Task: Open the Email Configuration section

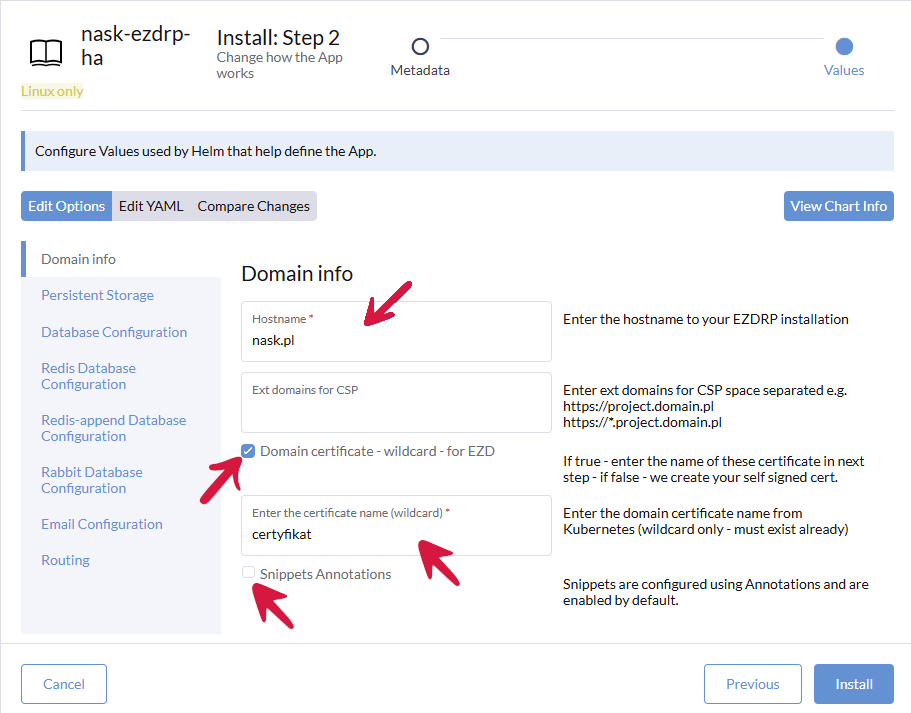Action: pos(101,524)
